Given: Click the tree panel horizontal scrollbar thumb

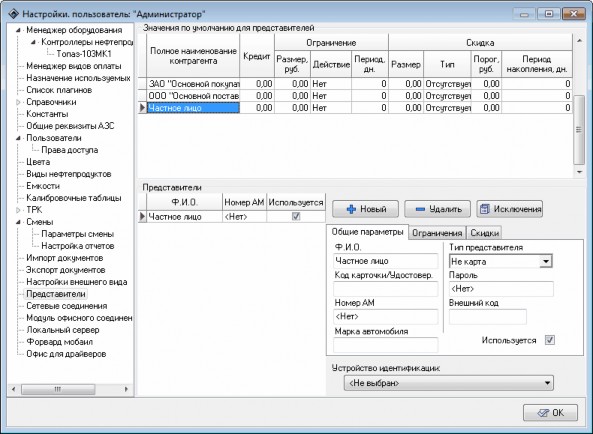Looking at the screenshot, I should 58,389.
